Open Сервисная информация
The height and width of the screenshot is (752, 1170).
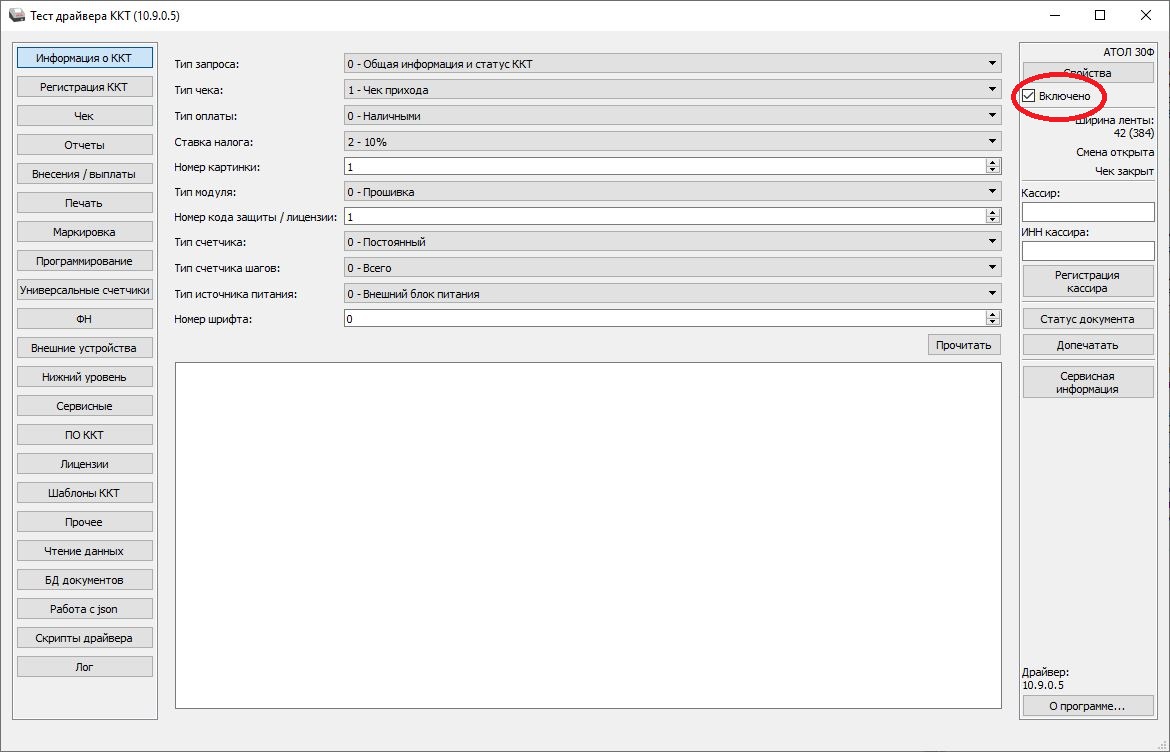tap(1087, 382)
